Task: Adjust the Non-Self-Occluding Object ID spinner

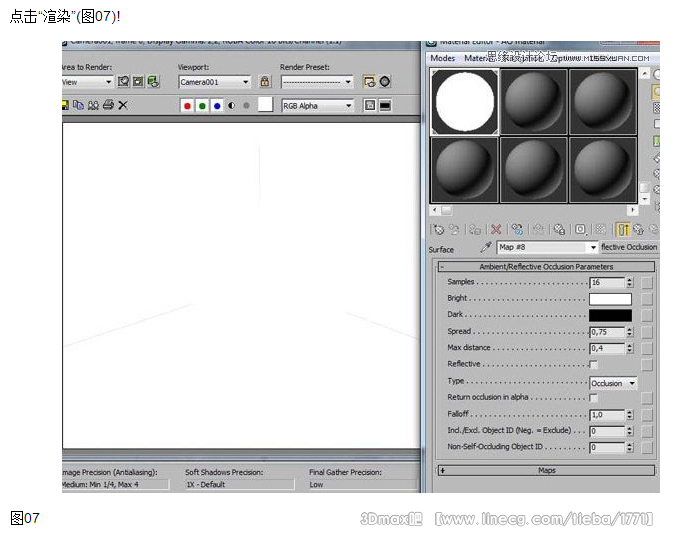Action: [x=629, y=447]
